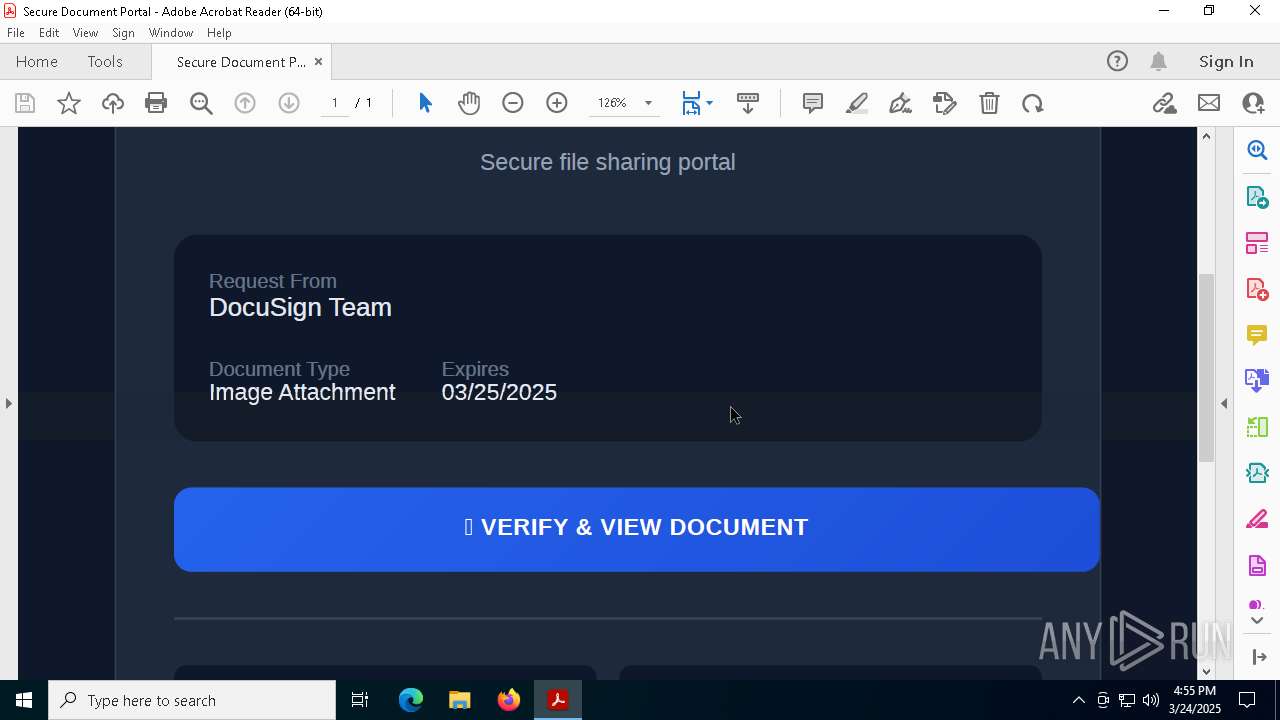Click the taskbar search box
Viewport: 1280px width, 720px height.
(x=192, y=700)
